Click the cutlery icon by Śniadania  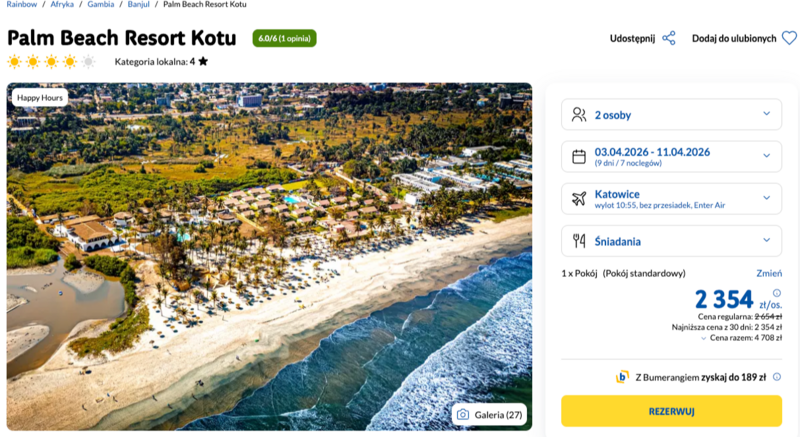579,241
